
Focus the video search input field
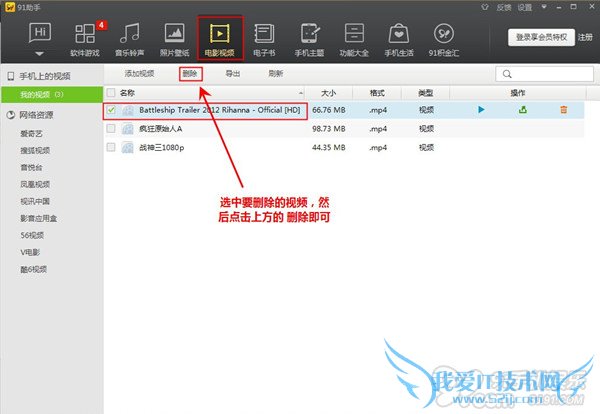point(545,74)
